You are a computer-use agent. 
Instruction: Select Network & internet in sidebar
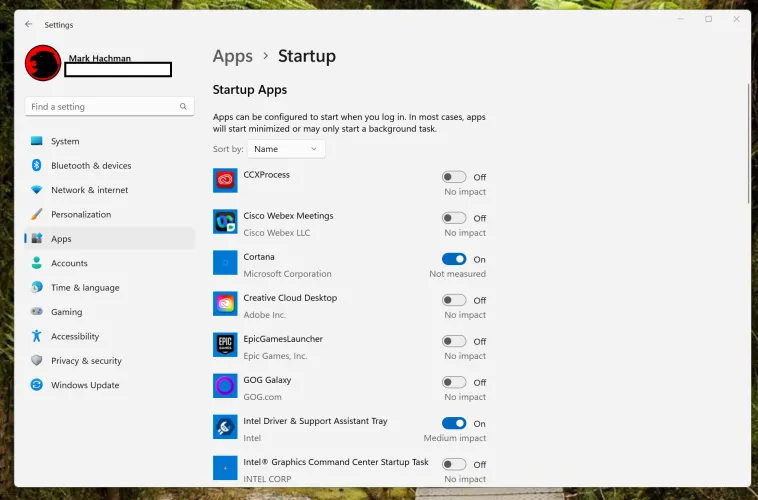pos(89,190)
